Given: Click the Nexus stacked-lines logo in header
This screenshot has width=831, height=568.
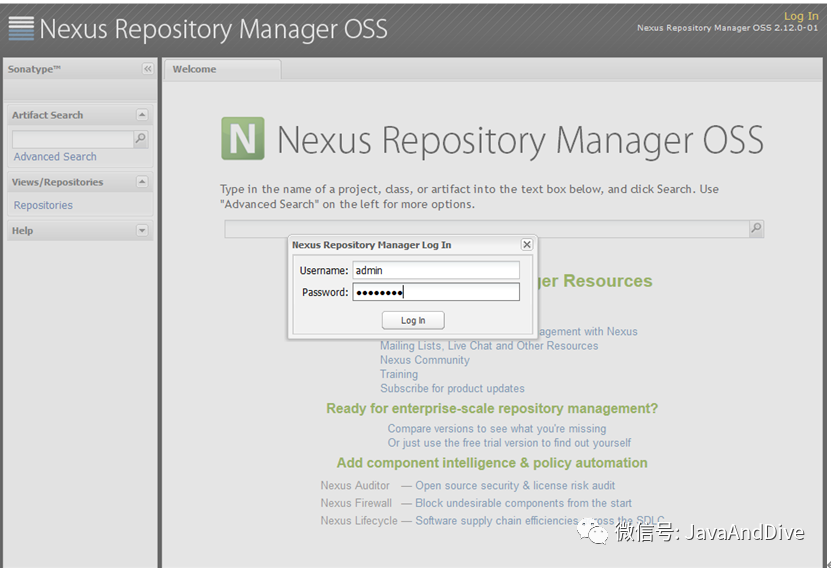Looking at the screenshot, I should (21, 28).
